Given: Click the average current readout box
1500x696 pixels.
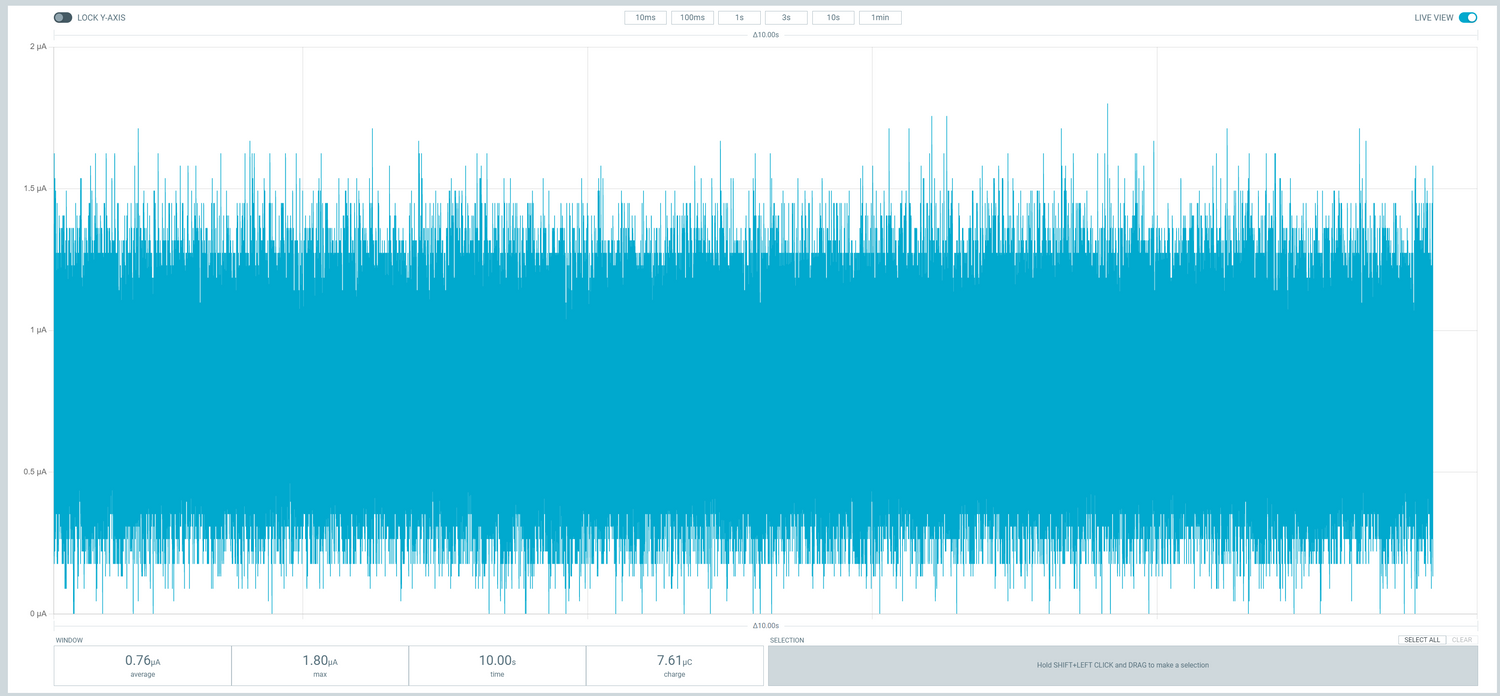Looking at the screenshot, I should [142, 665].
